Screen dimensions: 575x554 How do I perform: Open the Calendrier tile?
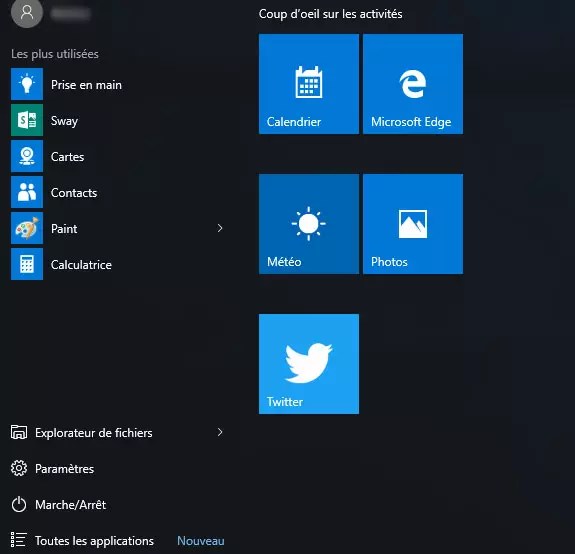pyautogui.click(x=309, y=84)
